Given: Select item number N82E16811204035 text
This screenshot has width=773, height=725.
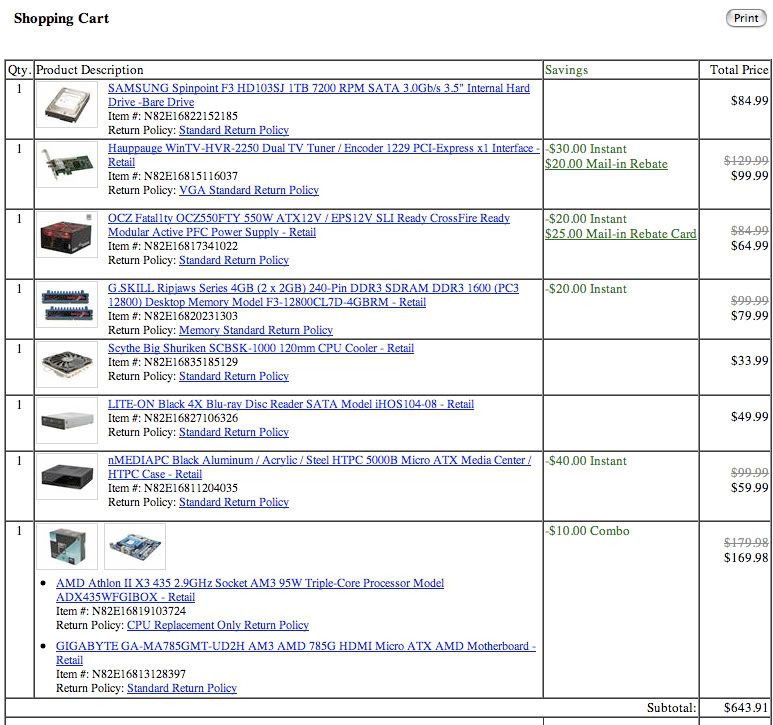Looking at the screenshot, I should [x=191, y=488].
